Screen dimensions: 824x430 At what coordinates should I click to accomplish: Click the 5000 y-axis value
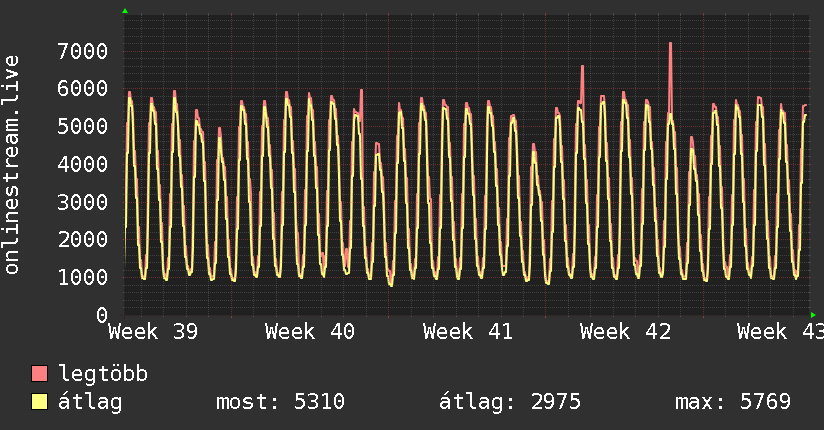(83, 126)
